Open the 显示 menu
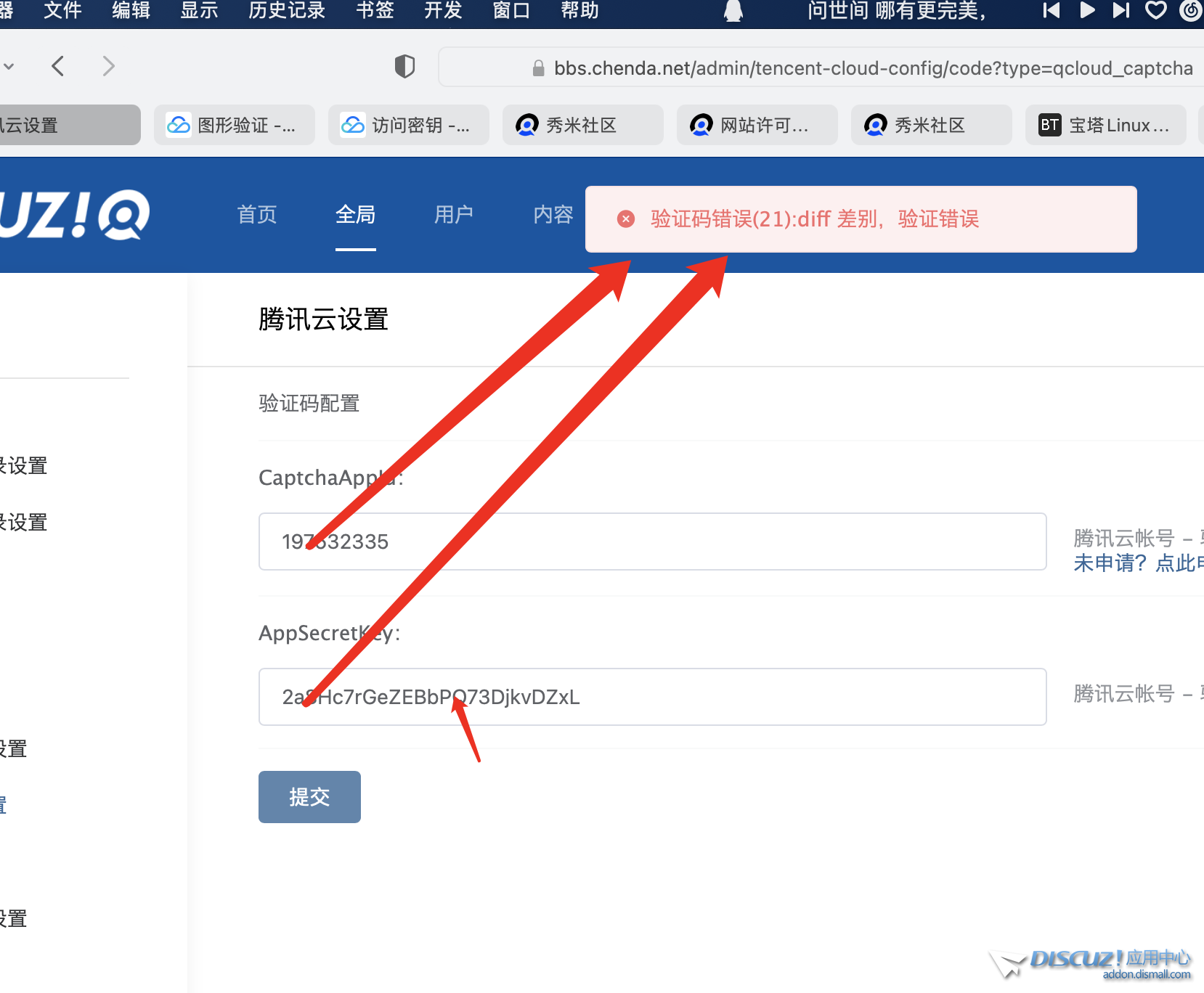Image resolution: width=1204 pixels, height=993 pixels. [x=199, y=10]
